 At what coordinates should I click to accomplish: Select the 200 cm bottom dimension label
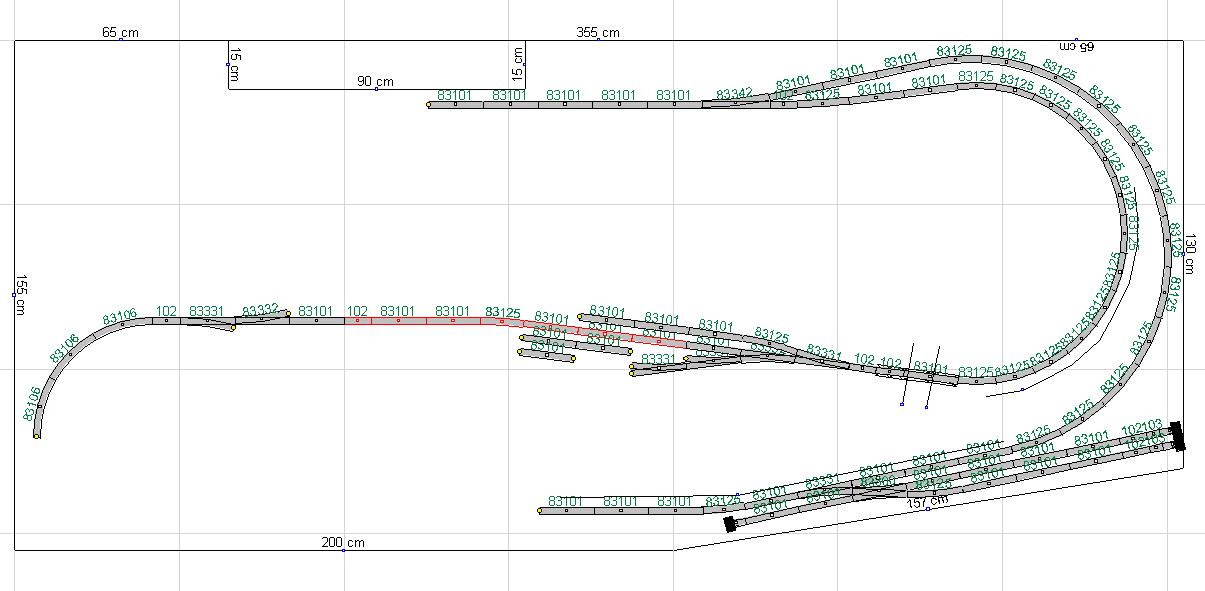pos(343,543)
